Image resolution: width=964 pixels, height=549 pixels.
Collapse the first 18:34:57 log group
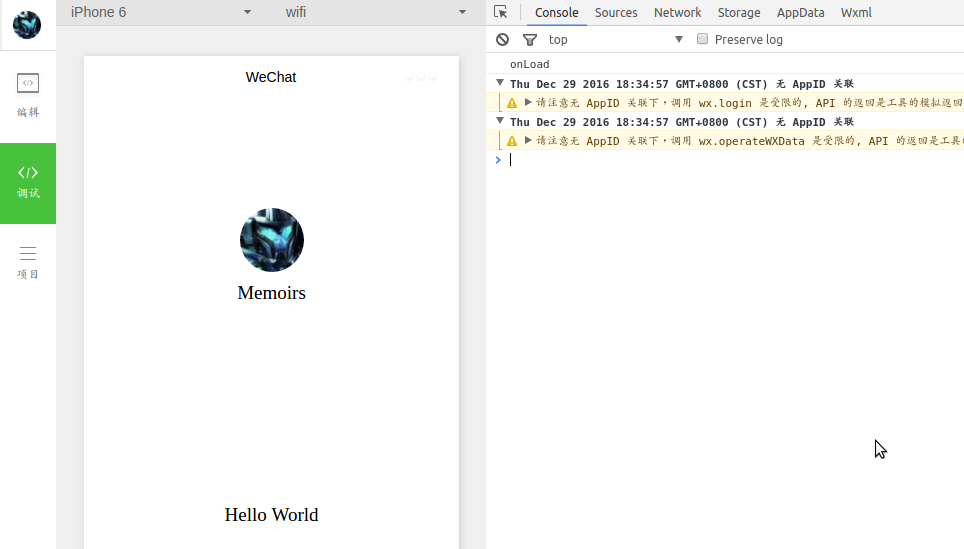tap(500, 82)
